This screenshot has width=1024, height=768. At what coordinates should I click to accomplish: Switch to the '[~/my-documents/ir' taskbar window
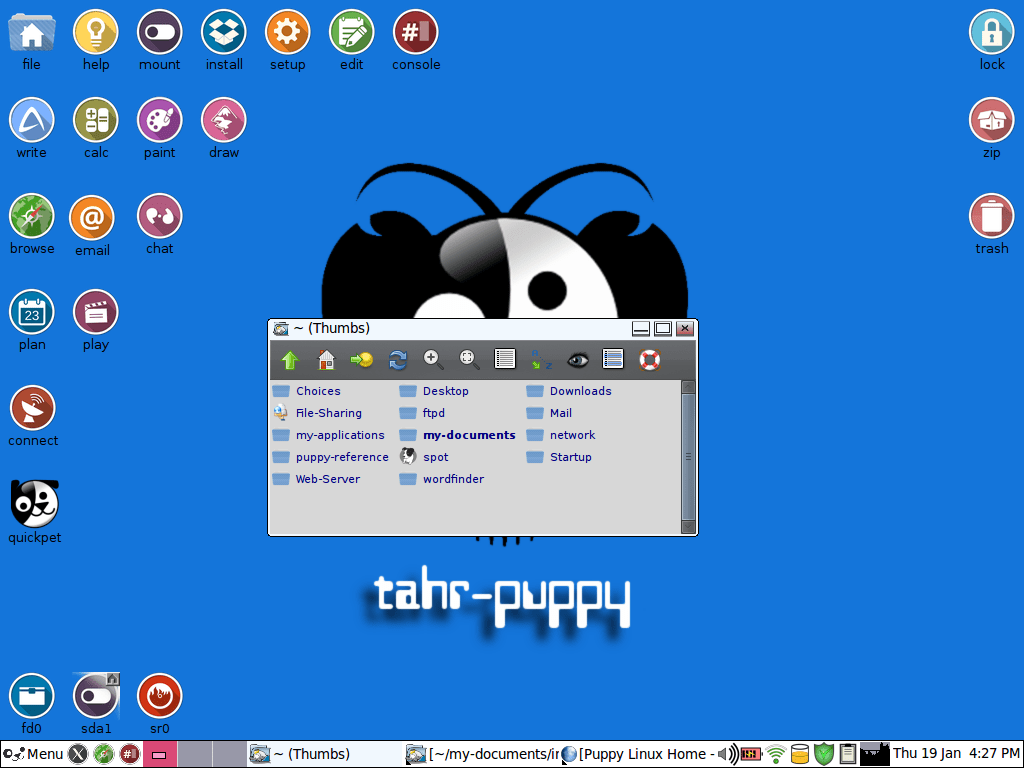point(481,754)
